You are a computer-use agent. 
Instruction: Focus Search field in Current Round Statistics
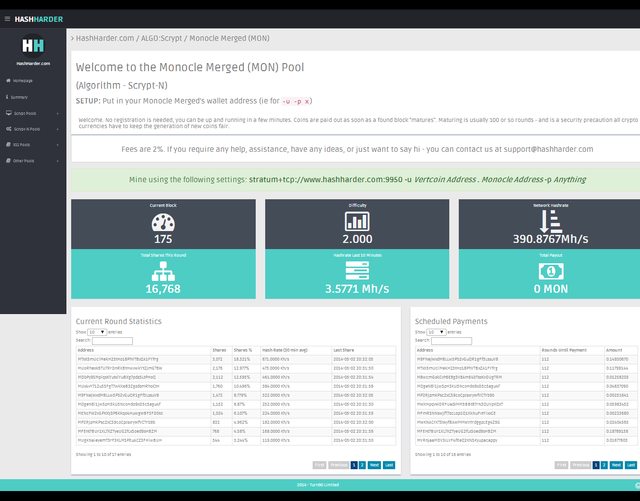pos(112,341)
